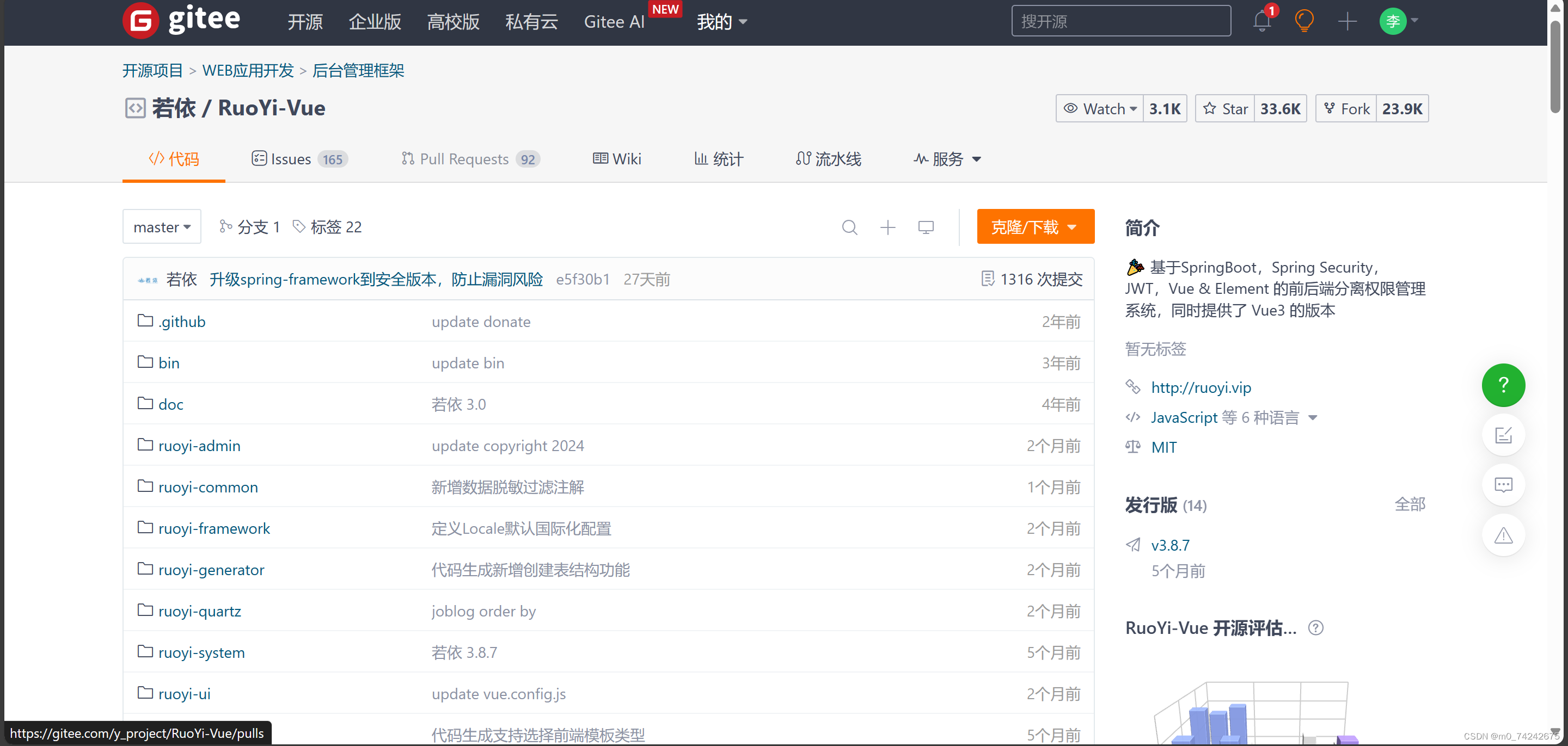Viewport: 1568px width, 746px height.
Task: Fork the repository
Action: click(x=1346, y=109)
